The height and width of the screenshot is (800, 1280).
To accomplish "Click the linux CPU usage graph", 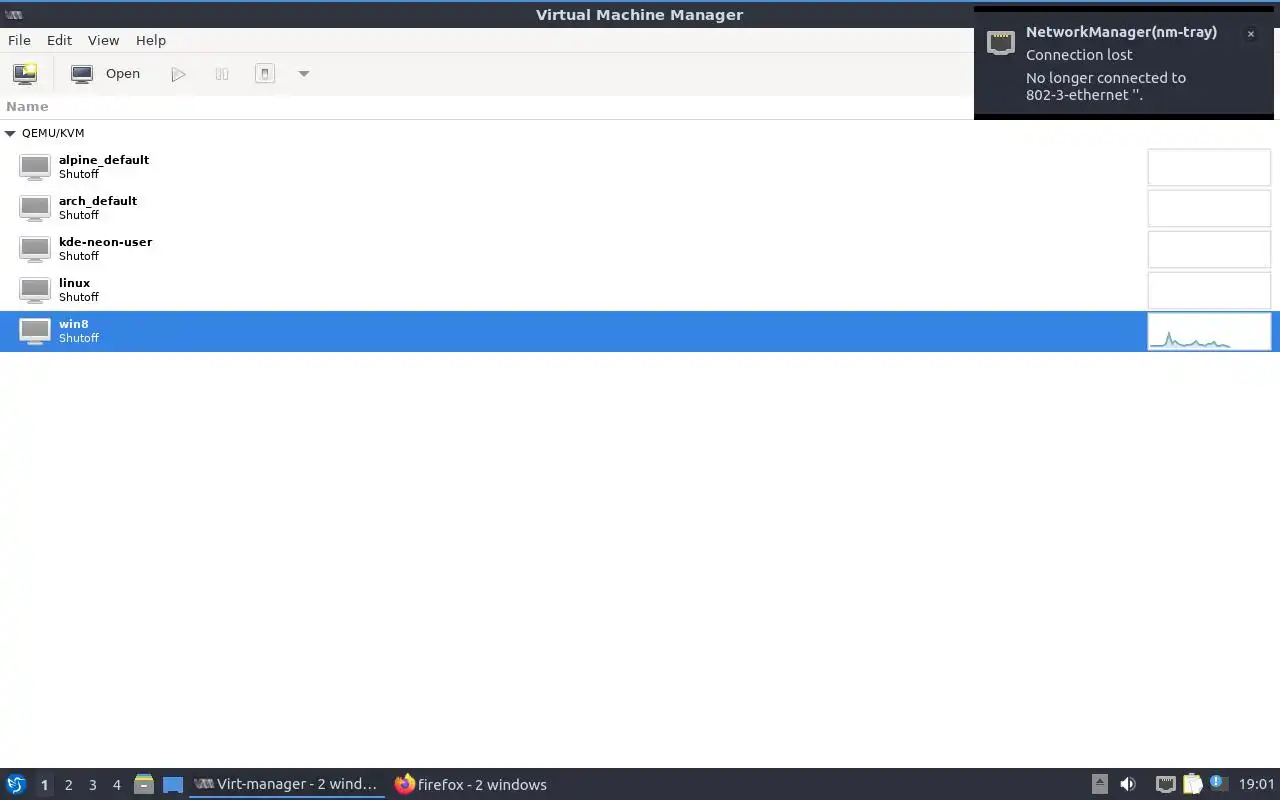I will click(x=1209, y=291).
